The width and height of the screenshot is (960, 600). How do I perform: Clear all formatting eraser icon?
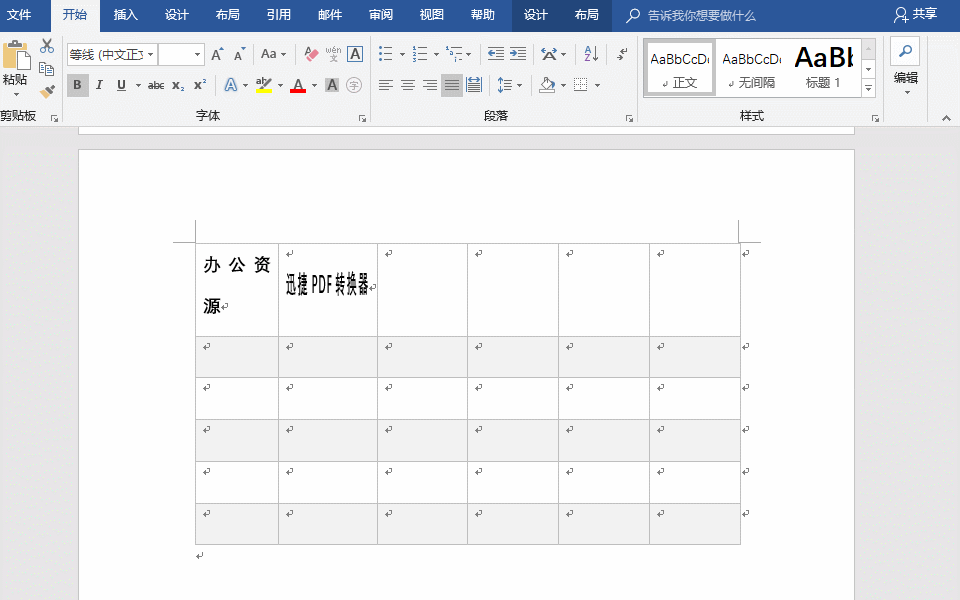point(311,54)
